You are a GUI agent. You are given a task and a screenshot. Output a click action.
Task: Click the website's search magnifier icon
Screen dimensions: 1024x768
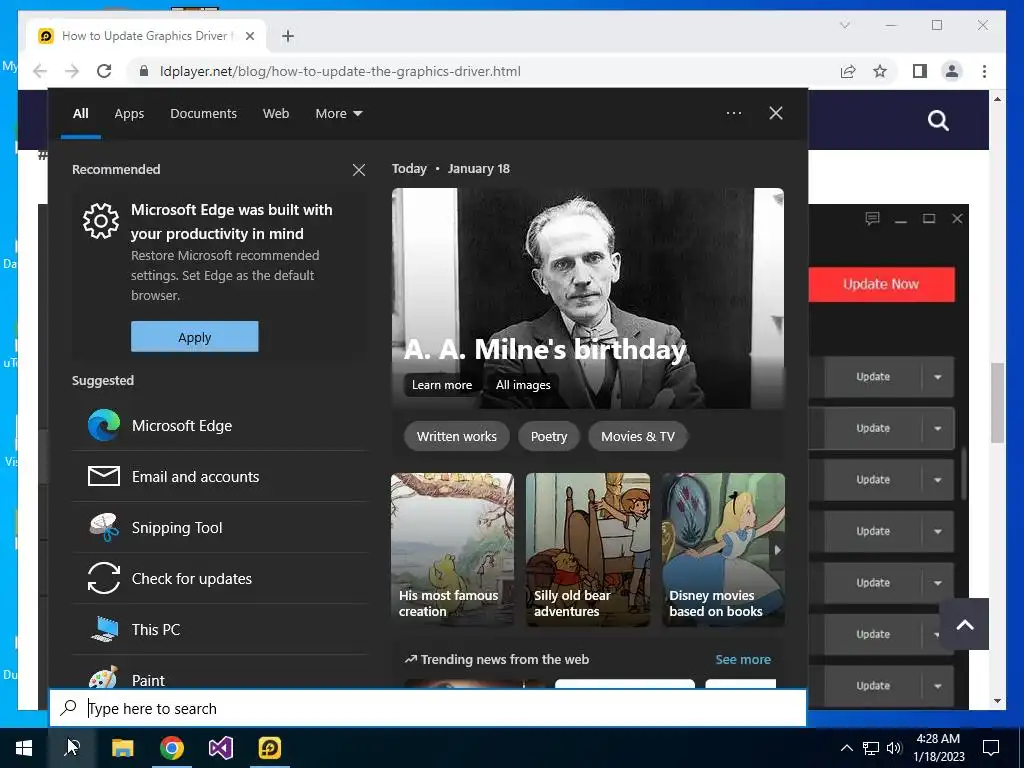coord(938,120)
